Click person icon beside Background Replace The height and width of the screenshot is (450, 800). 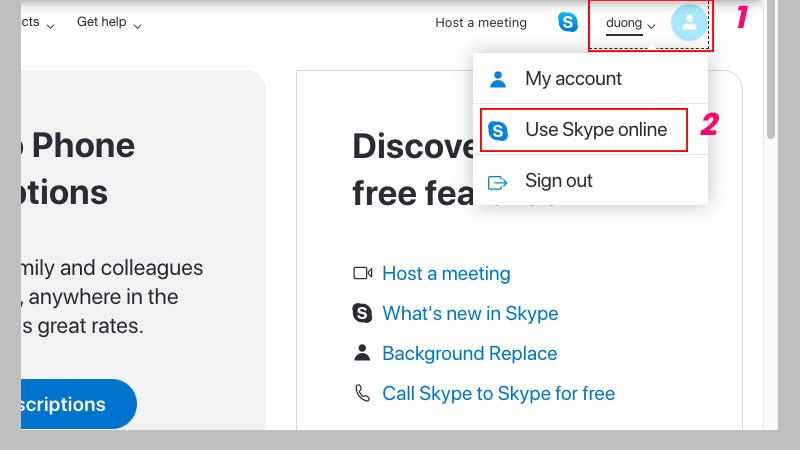click(x=362, y=353)
